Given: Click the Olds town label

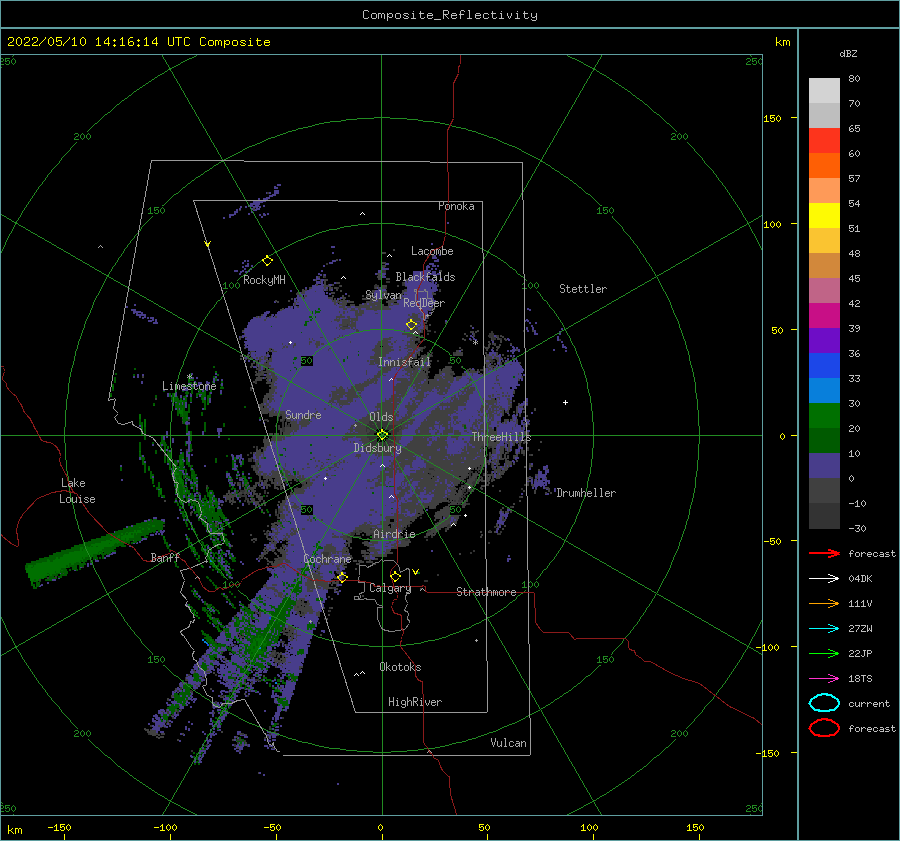Looking at the screenshot, I should pyautogui.click(x=381, y=417).
